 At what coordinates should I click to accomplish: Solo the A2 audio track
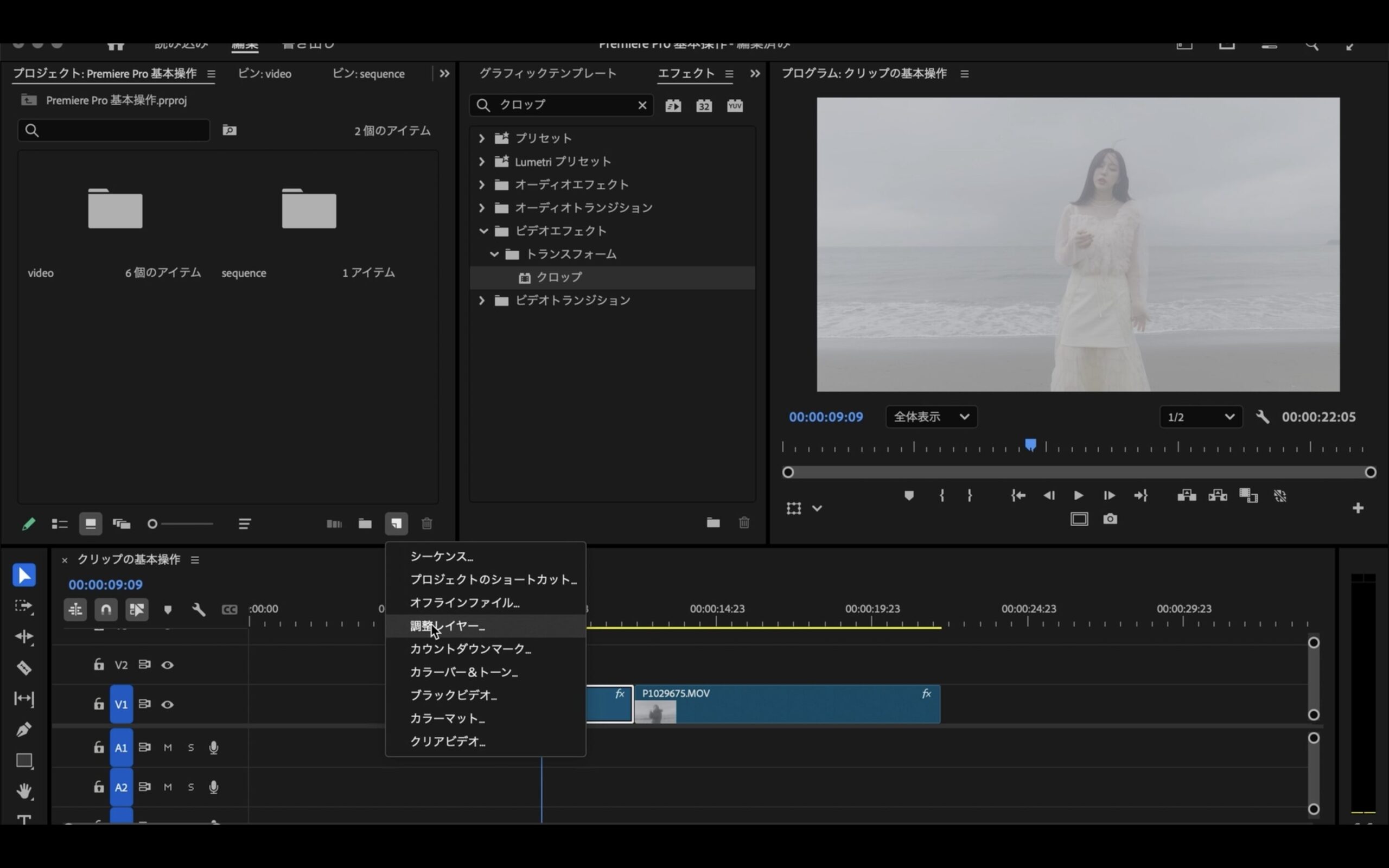click(191, 787)
